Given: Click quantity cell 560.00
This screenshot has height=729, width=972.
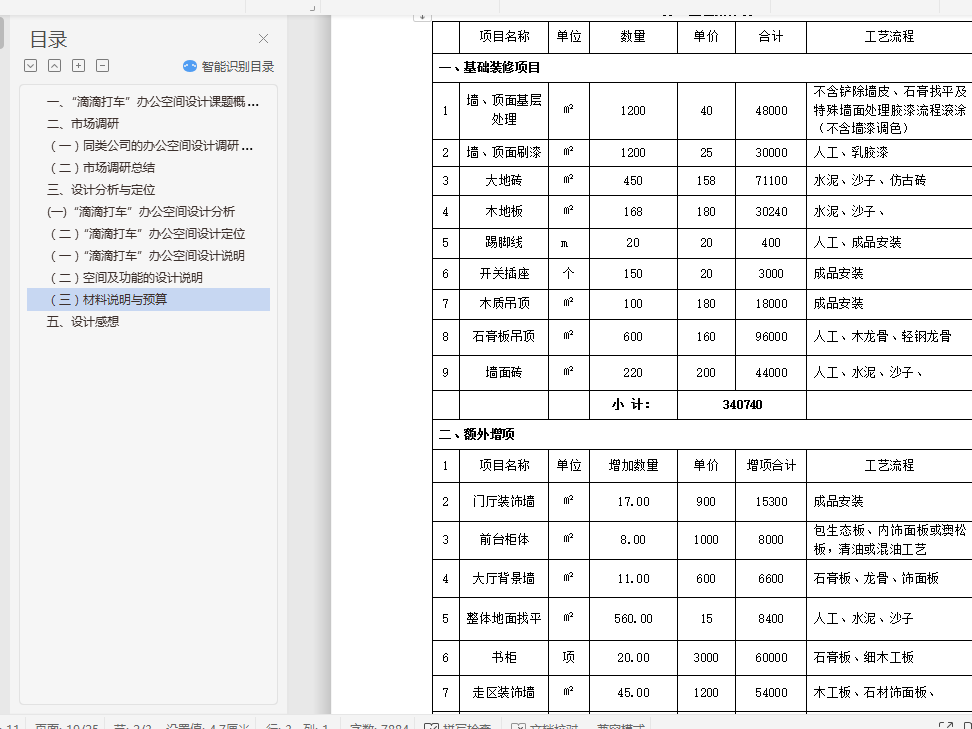Looking at the screenshot, I should (x=633, y=619).
